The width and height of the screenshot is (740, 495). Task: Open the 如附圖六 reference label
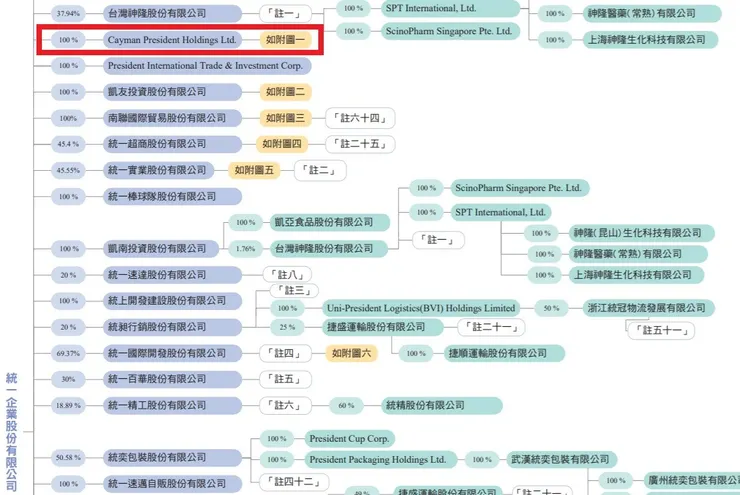point(351,353)
